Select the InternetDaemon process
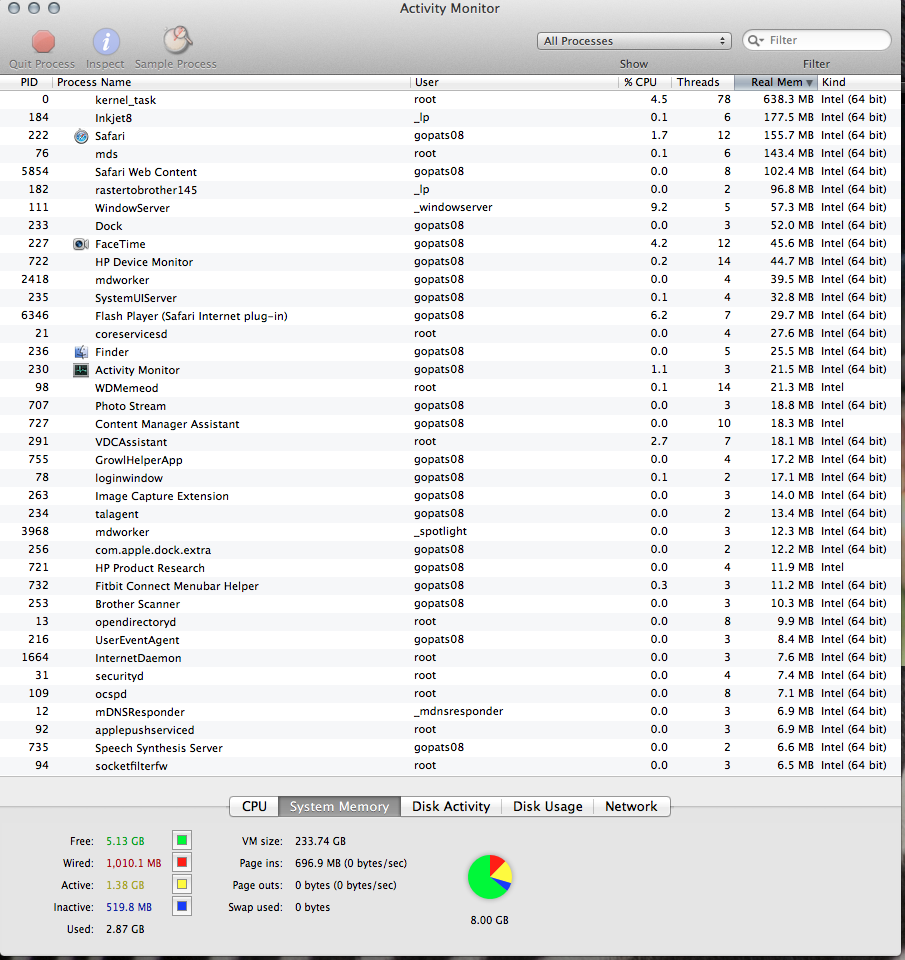905x960 pixels. [x=450, y=658]
